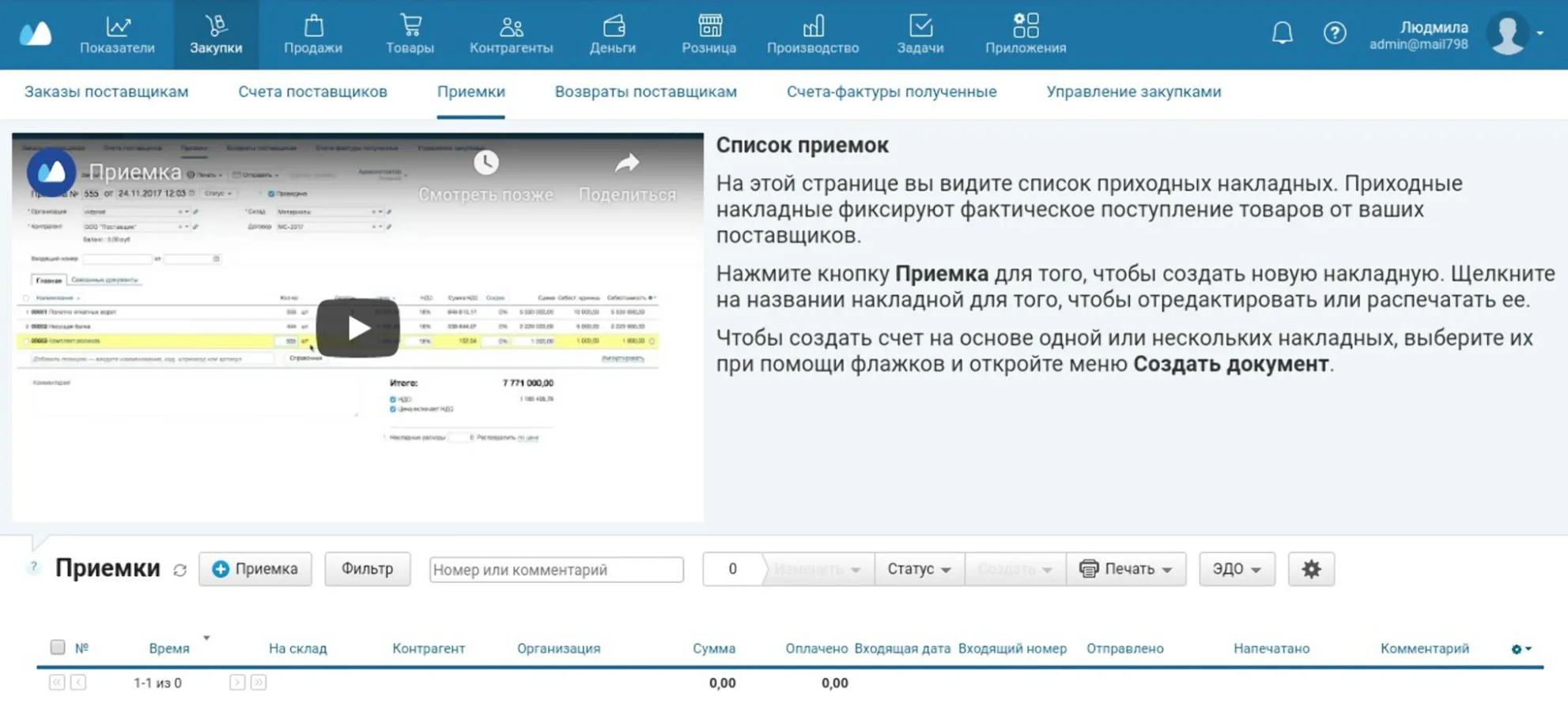The image size is (1568, 712).
Task: Open column settings gear in table header
Action: coord(1521,649)
